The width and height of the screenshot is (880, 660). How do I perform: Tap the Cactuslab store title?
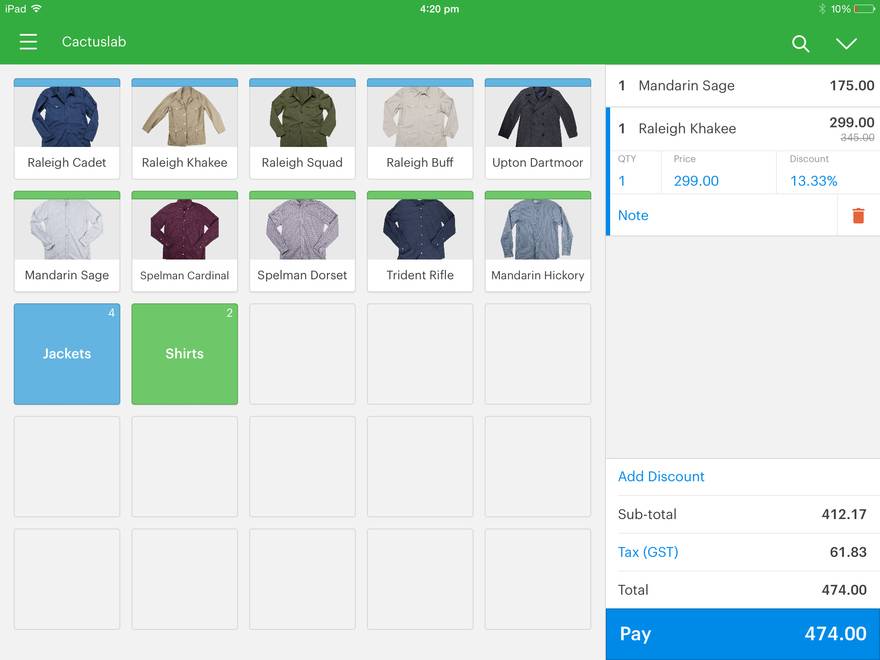[x=94, y=42]
